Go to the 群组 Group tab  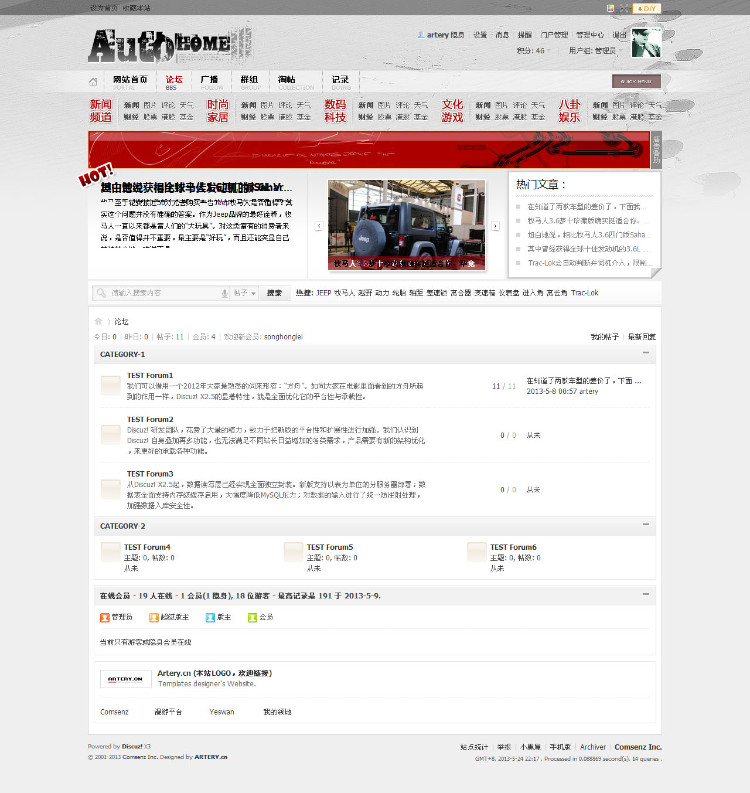tap(249, 82)
